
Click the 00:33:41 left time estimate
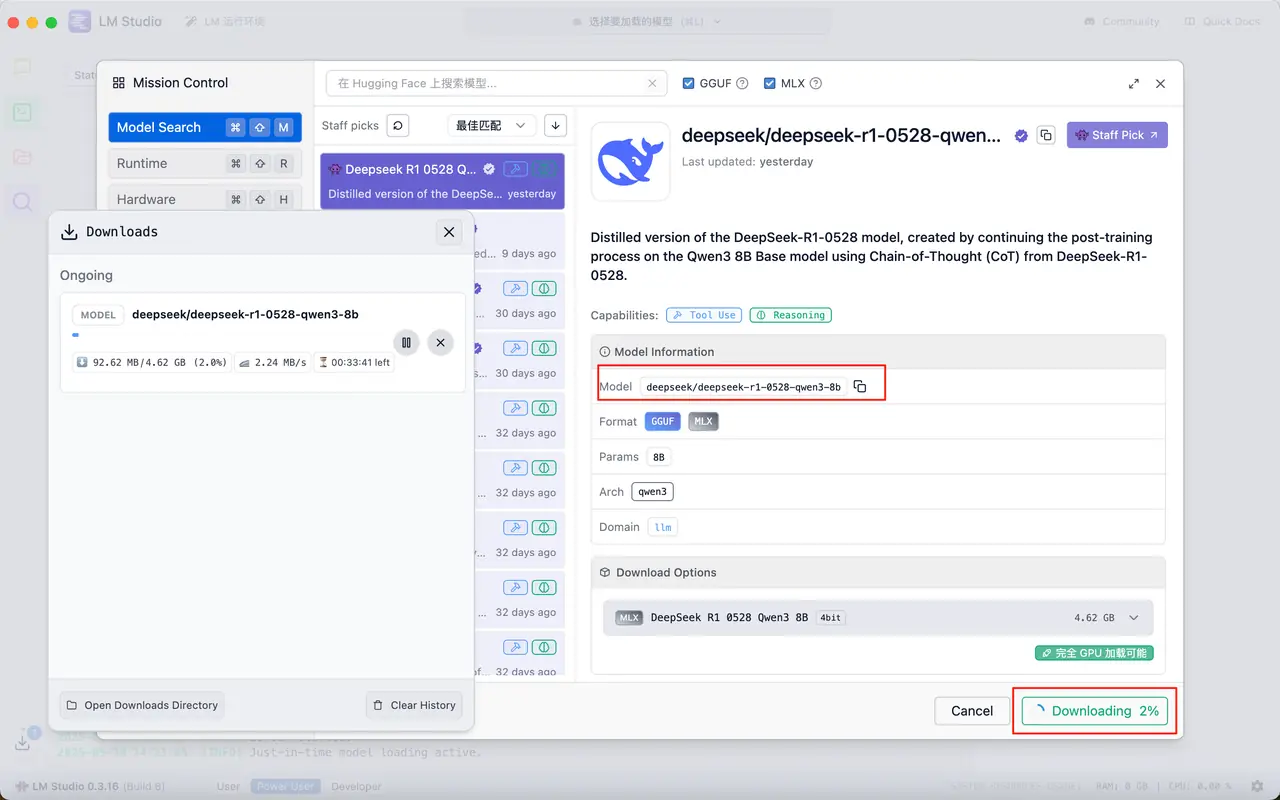point(354,362)
